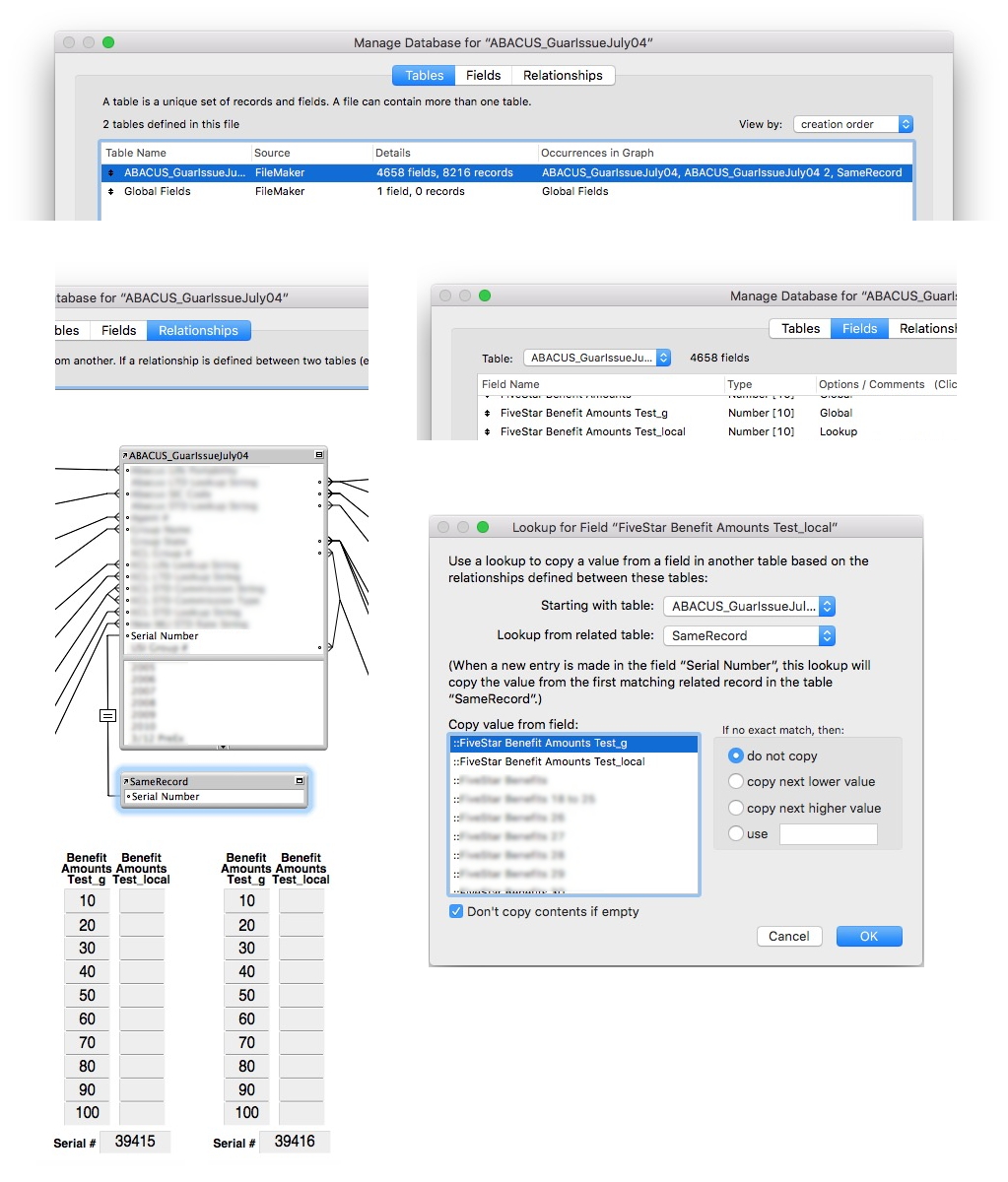Click the reorder handle beside FiveStar Benefit Amounts Test_g
This screenshot has width=1008, height=1182.
[x=487, y=413]
